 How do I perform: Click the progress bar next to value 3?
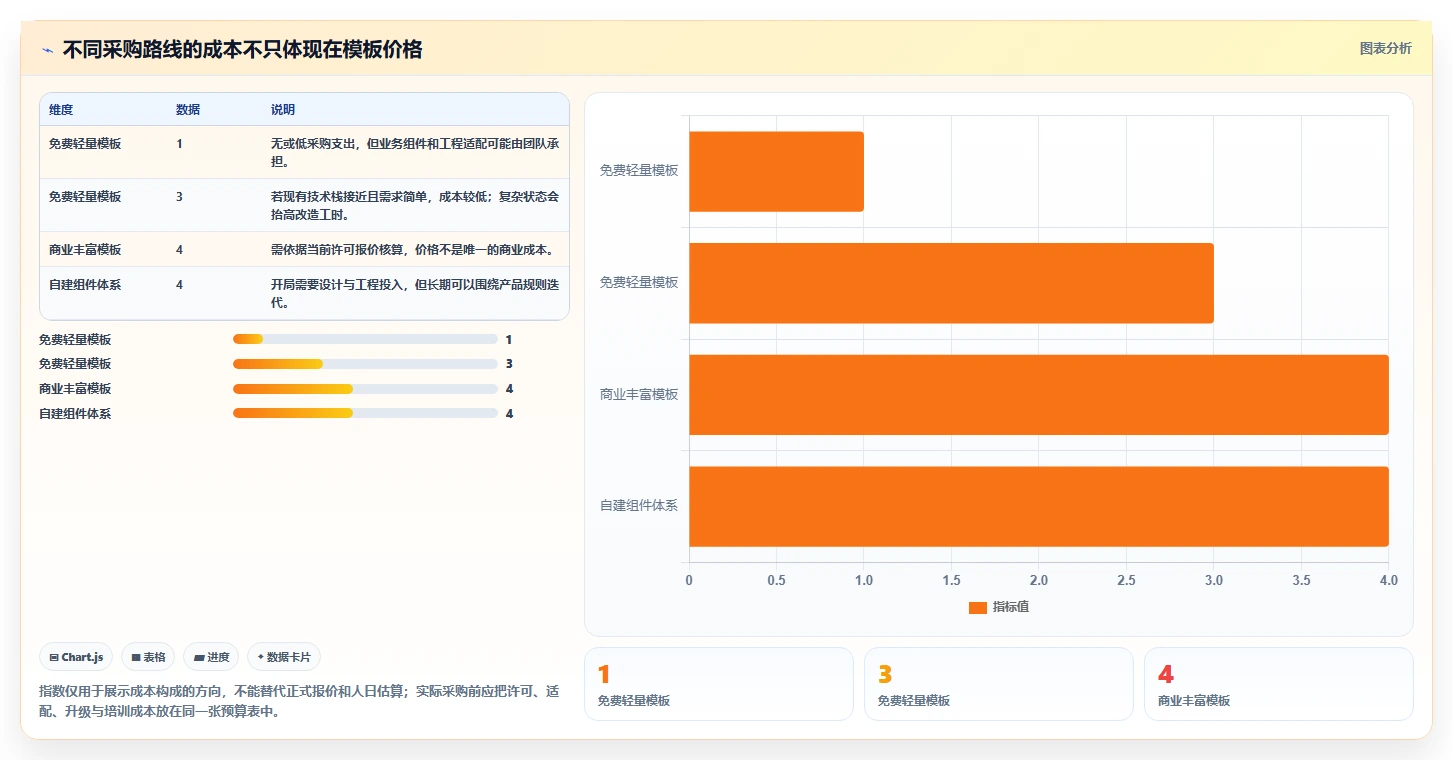coord(365,364)
